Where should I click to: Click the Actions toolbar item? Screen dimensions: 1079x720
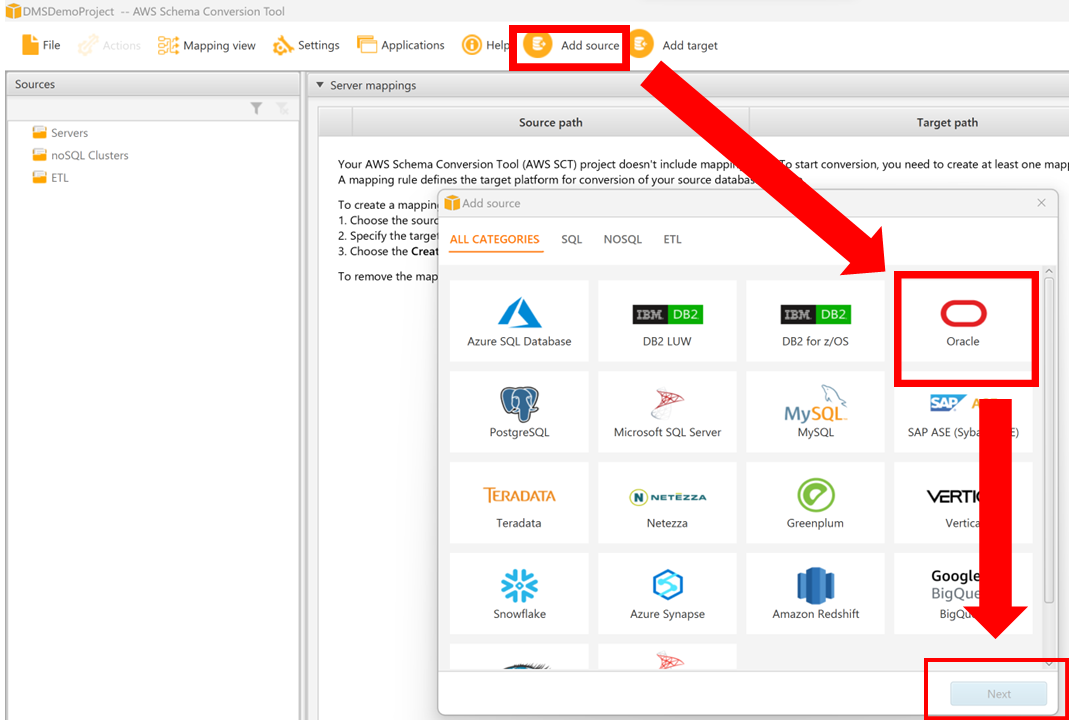coord(109,45)
